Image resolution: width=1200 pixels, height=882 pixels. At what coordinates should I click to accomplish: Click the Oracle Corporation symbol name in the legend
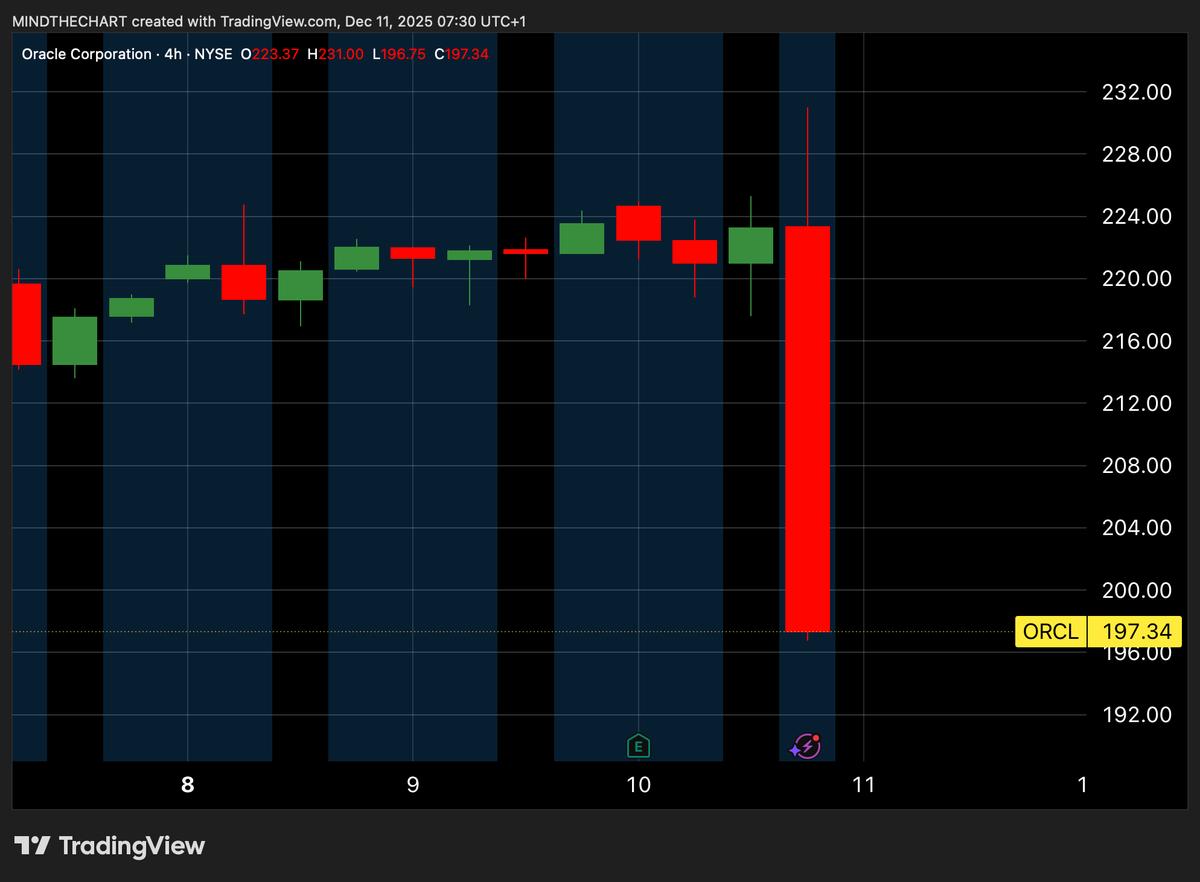(x=86, y=54)
